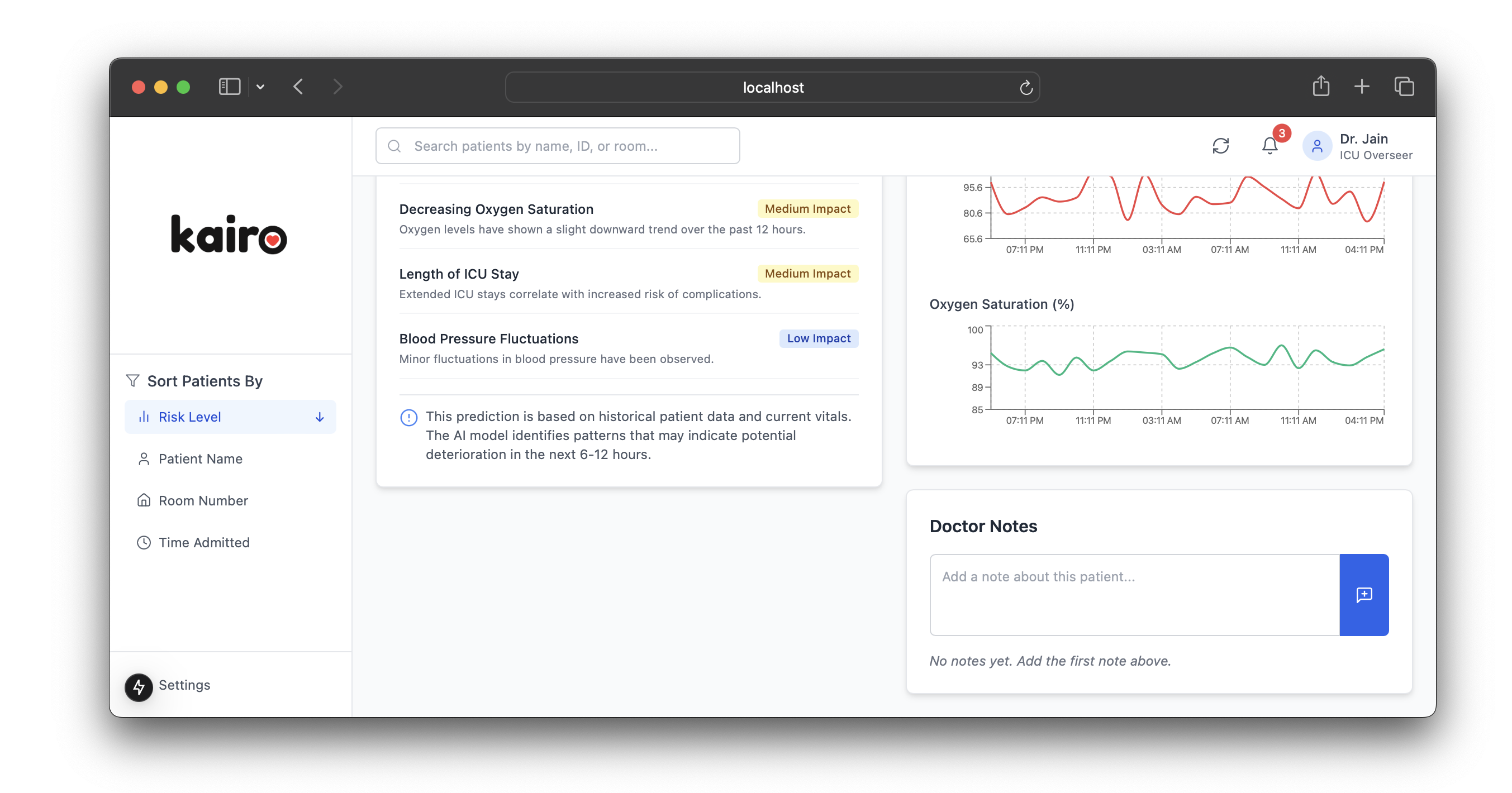Click the refresh data icon beside the bell
The height and width of the screenshot is (793, 1512).
click(x=1220, y=145)
